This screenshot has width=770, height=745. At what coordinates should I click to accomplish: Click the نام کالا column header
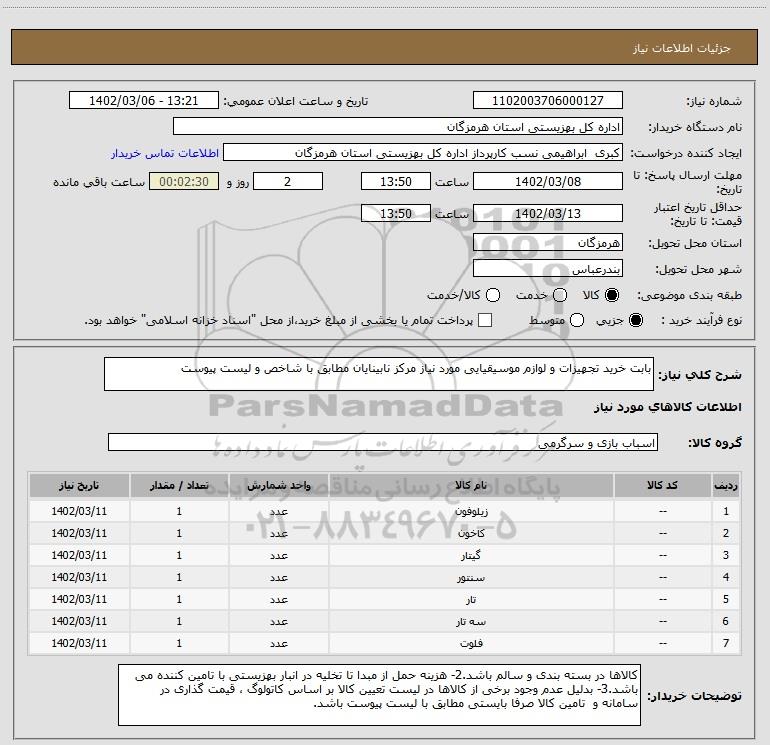click(x=471, y=485)
